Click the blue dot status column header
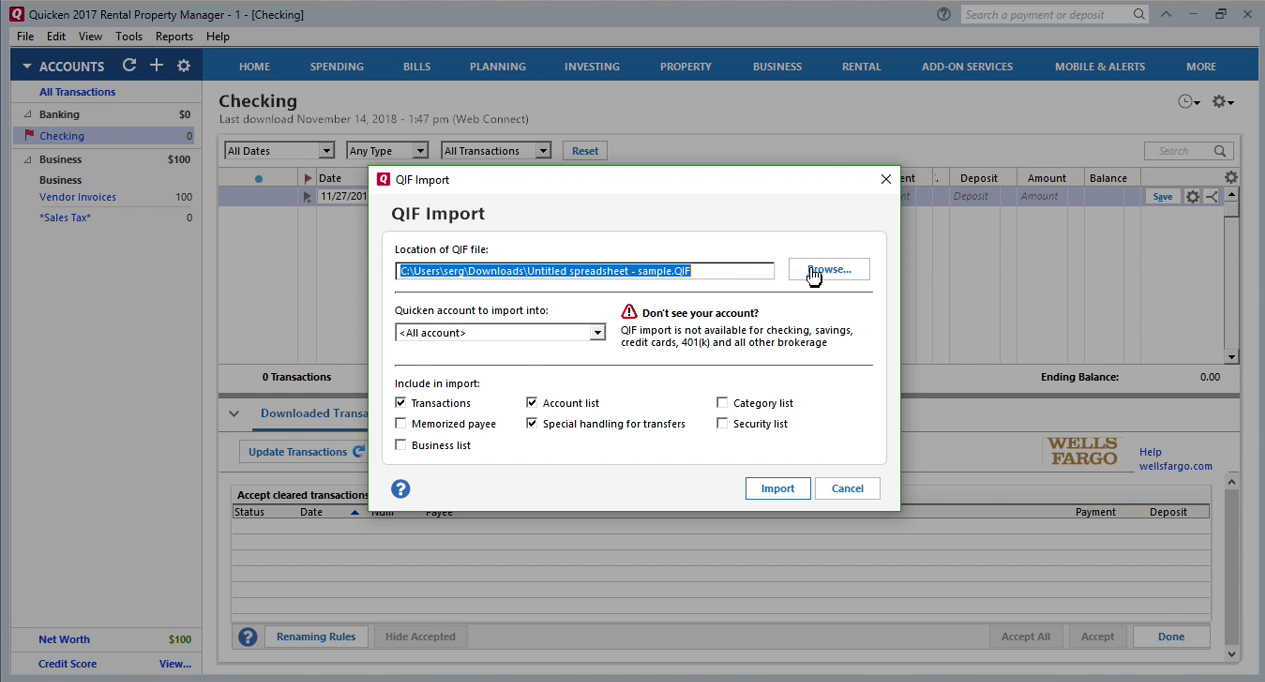Screen dimensions: 1265x682 coord(258,179)
